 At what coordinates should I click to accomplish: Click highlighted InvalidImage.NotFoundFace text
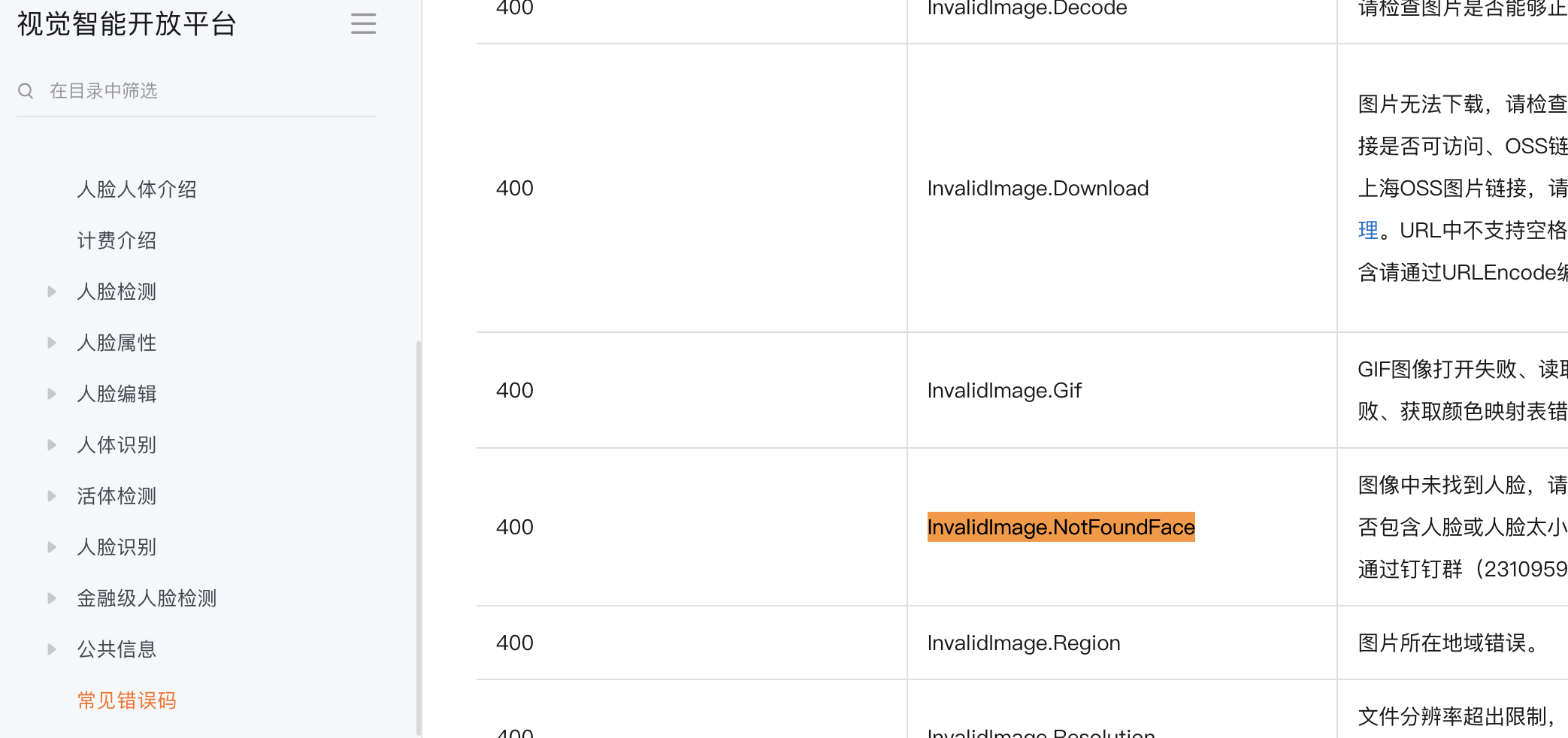(1060, 527)
